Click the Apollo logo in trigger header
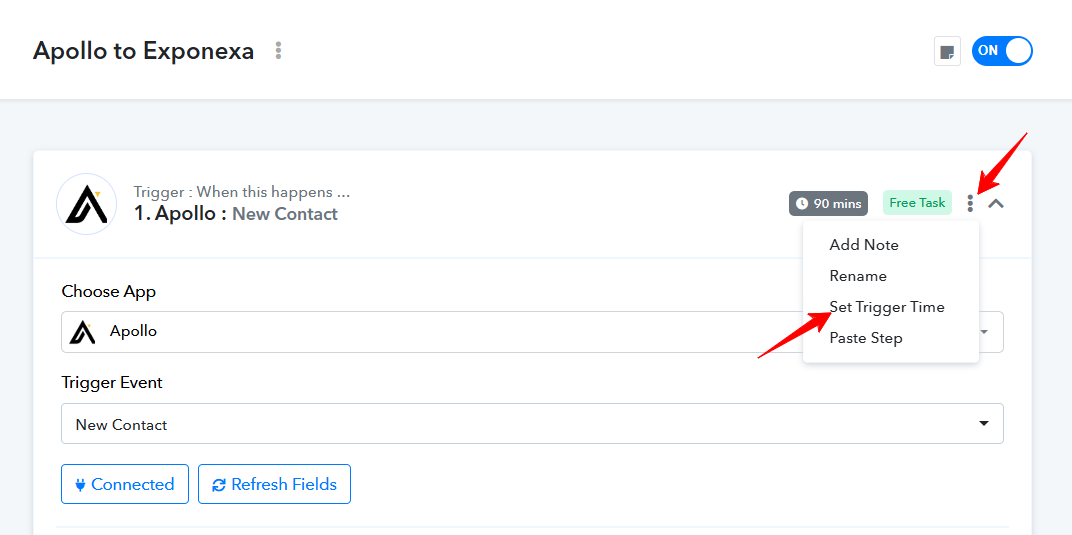 pos(86,204)
